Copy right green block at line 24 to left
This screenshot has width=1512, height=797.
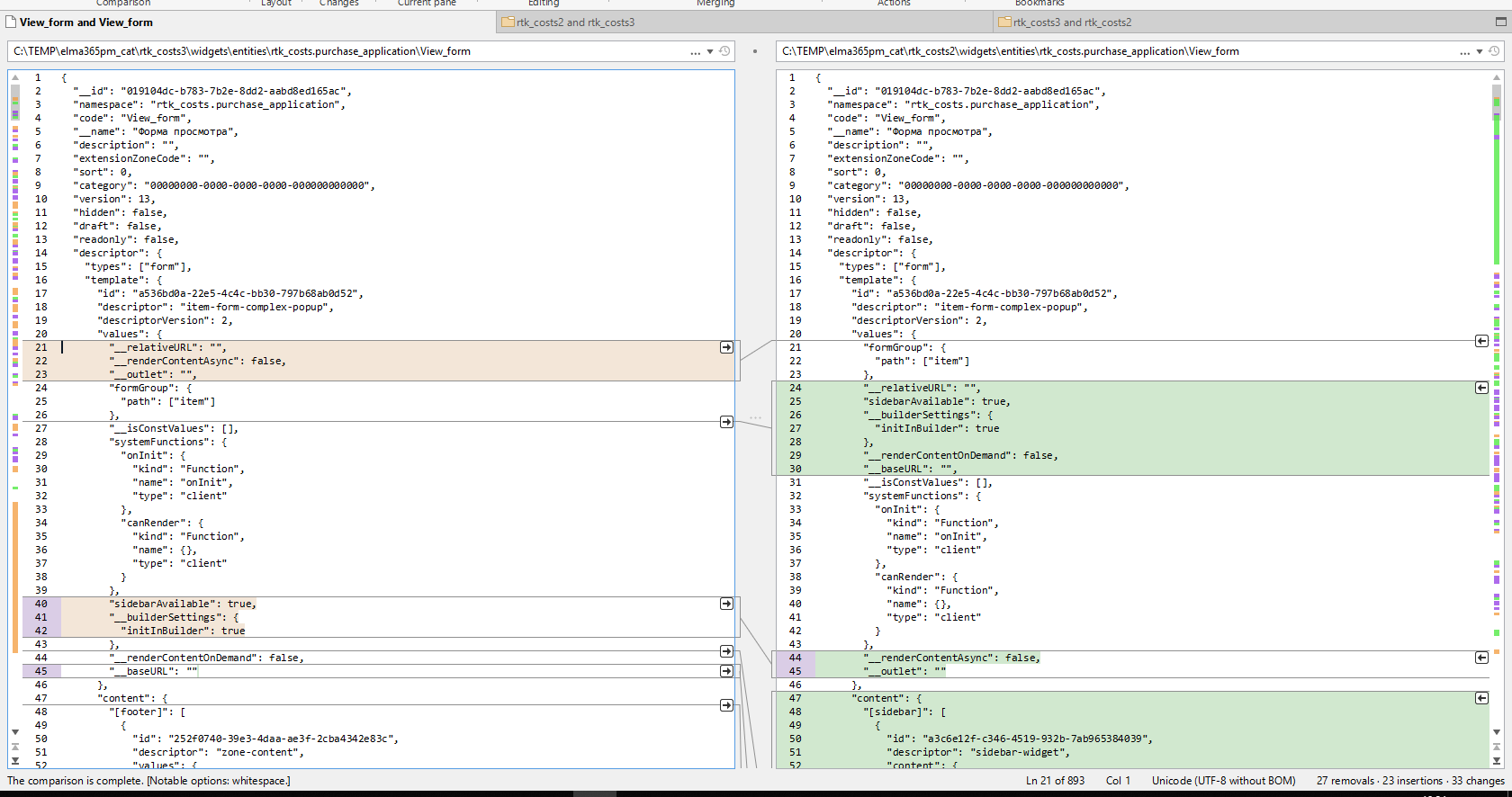coord(1481,388)
